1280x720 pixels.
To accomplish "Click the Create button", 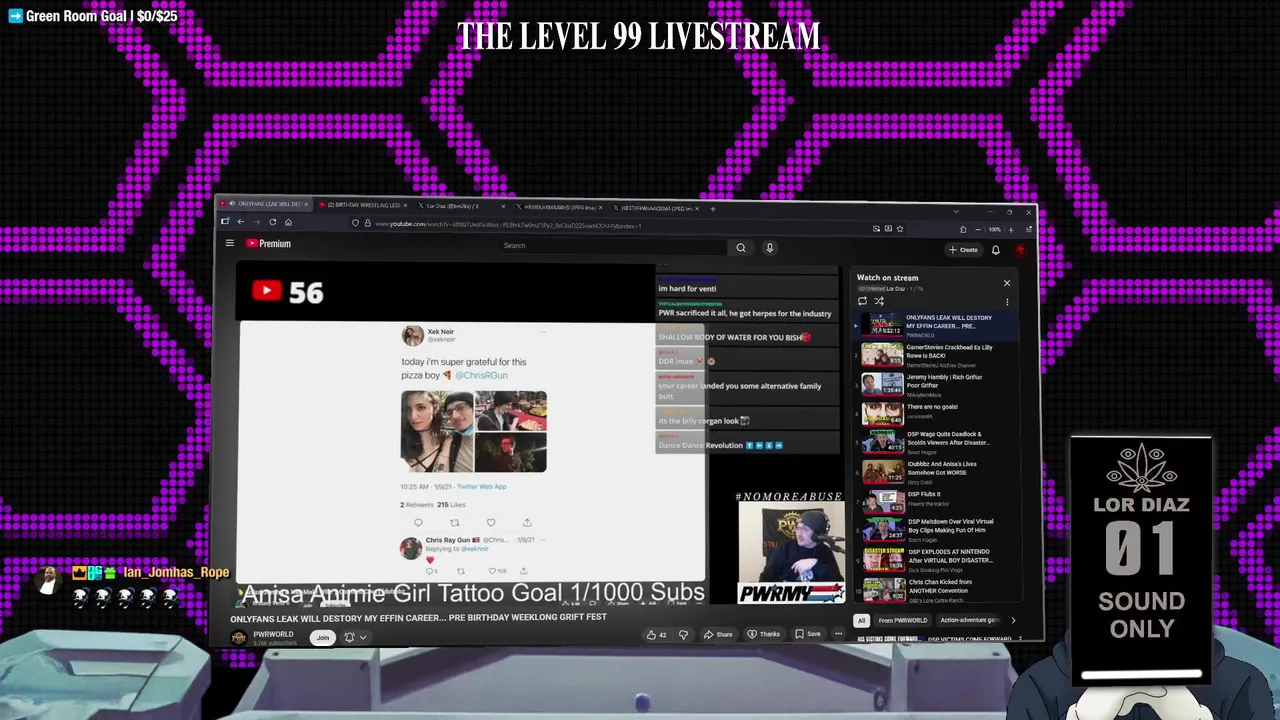I will coord(964,250).
